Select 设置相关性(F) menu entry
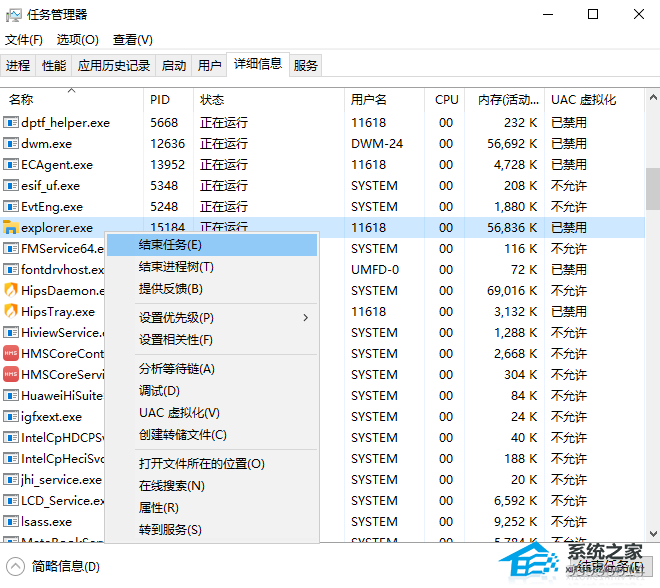The width and height of the screenshot is (660, 588). tap(212, 340)
